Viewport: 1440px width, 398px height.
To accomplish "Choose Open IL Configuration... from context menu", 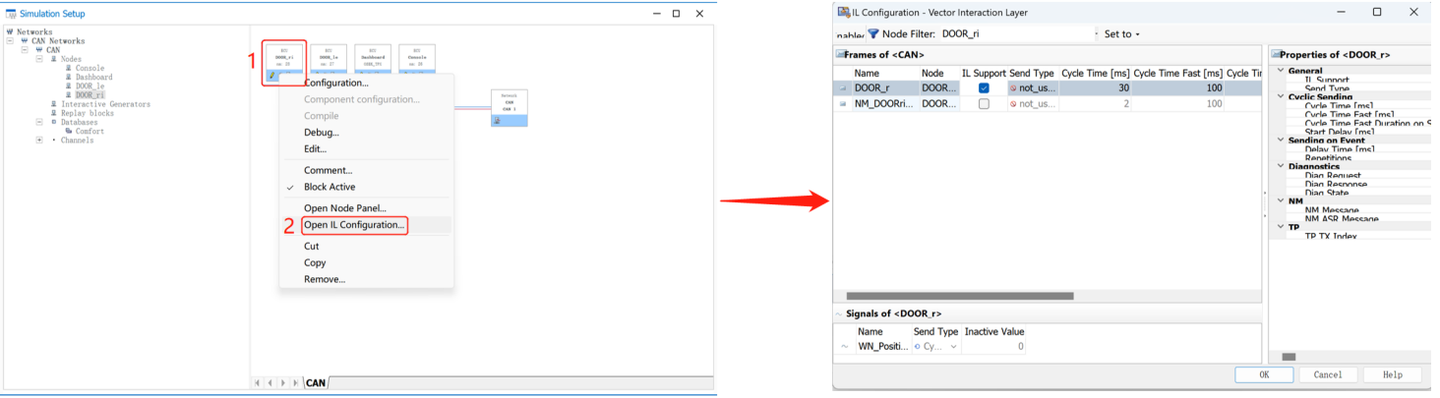I will (355, 225).
